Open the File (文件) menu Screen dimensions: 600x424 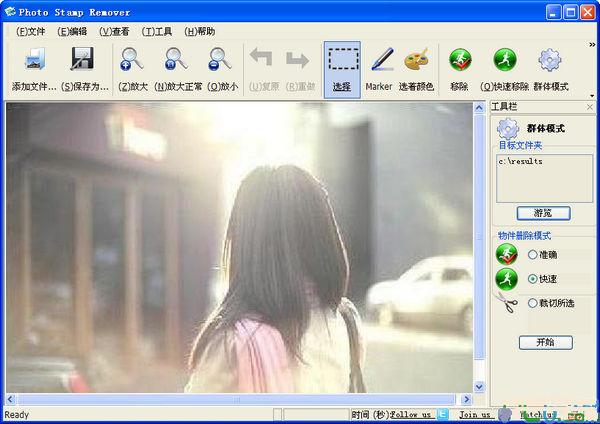pyautogui.click(x=31, y=31)
